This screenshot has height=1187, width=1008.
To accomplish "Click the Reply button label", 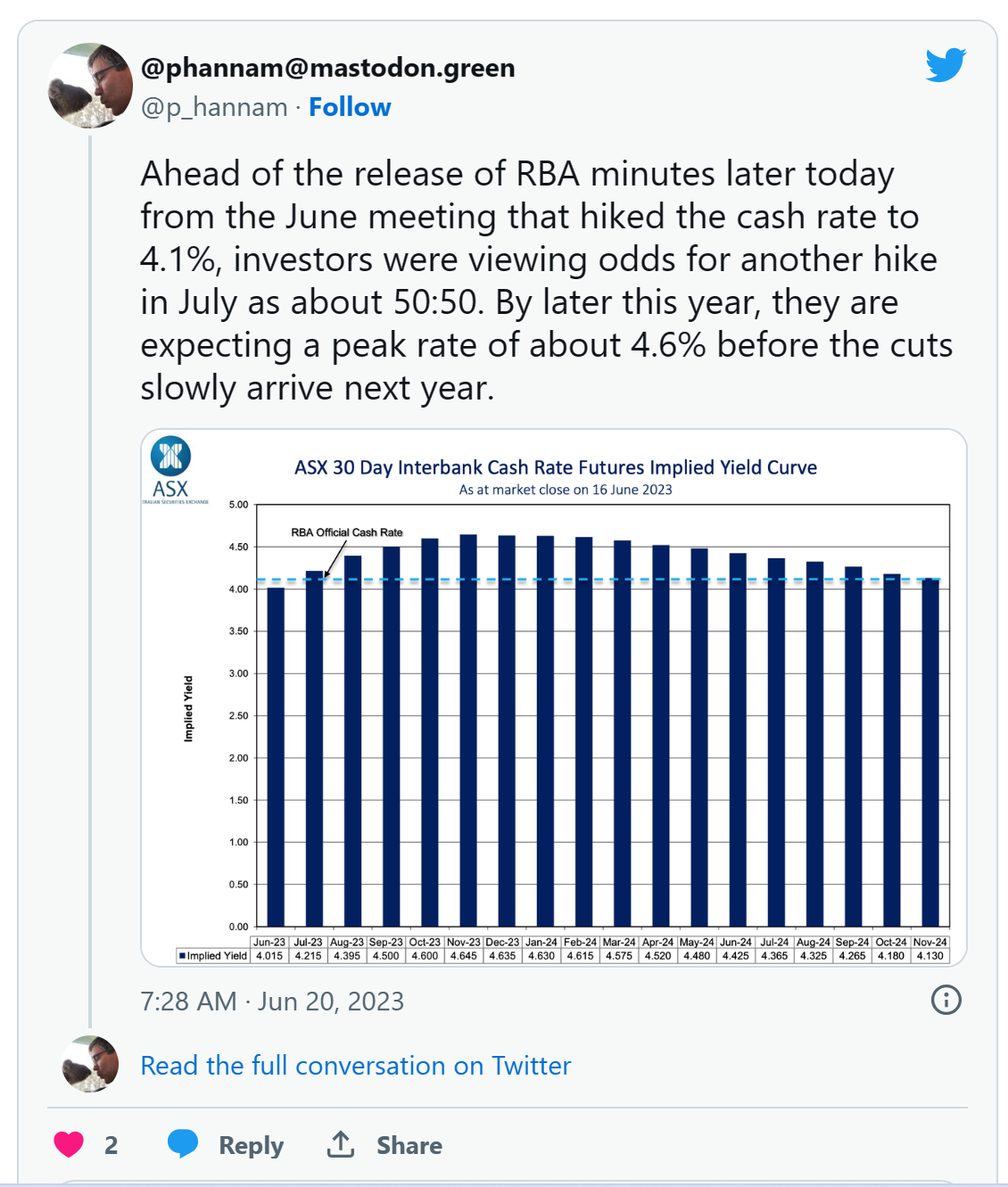I will (x=252, y=1145).
